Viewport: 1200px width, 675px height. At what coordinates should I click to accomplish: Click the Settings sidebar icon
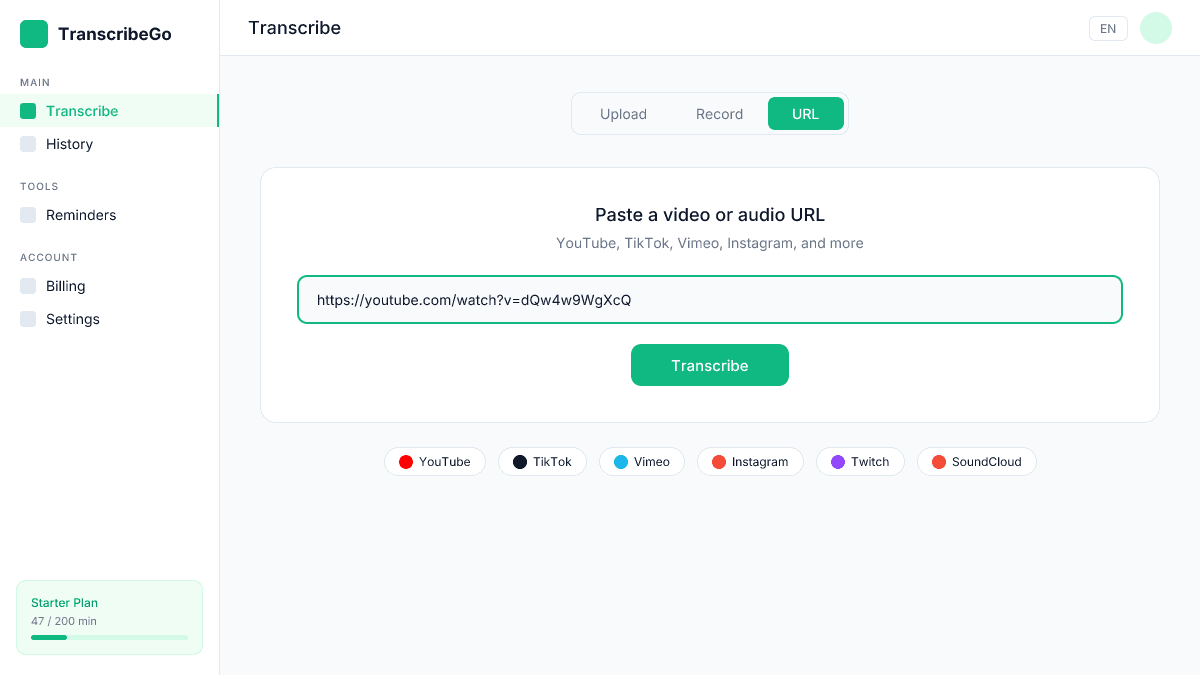[27, 318]
